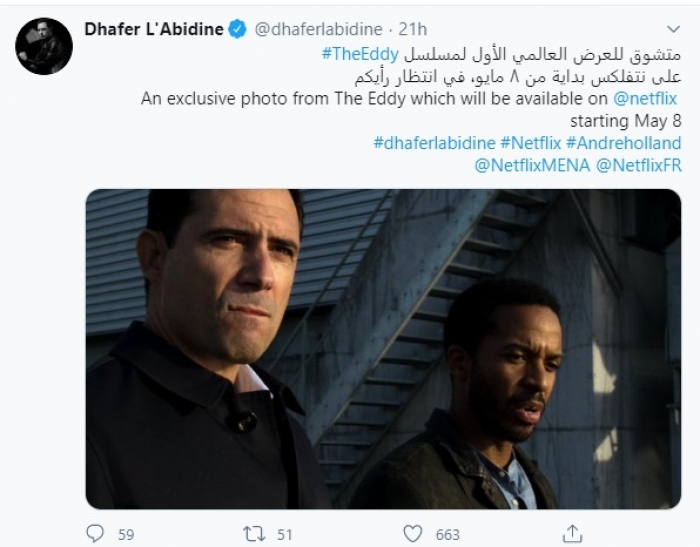This screenshot has height=547, width=700.
Task: Open Dhafer L'Abidine's profile avatar
Action: click(44, 46)
